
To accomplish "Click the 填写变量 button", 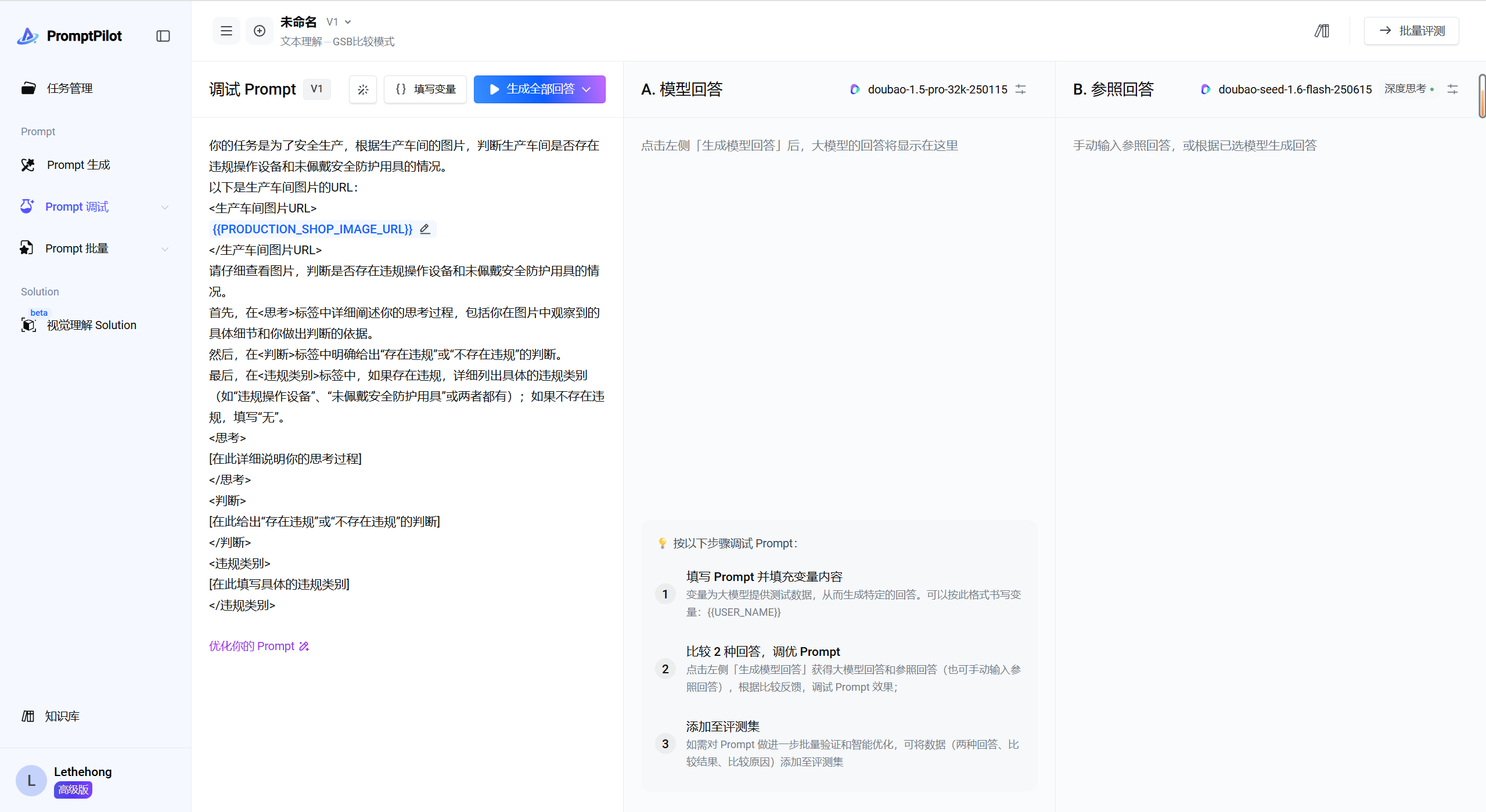I will point(426,89).
